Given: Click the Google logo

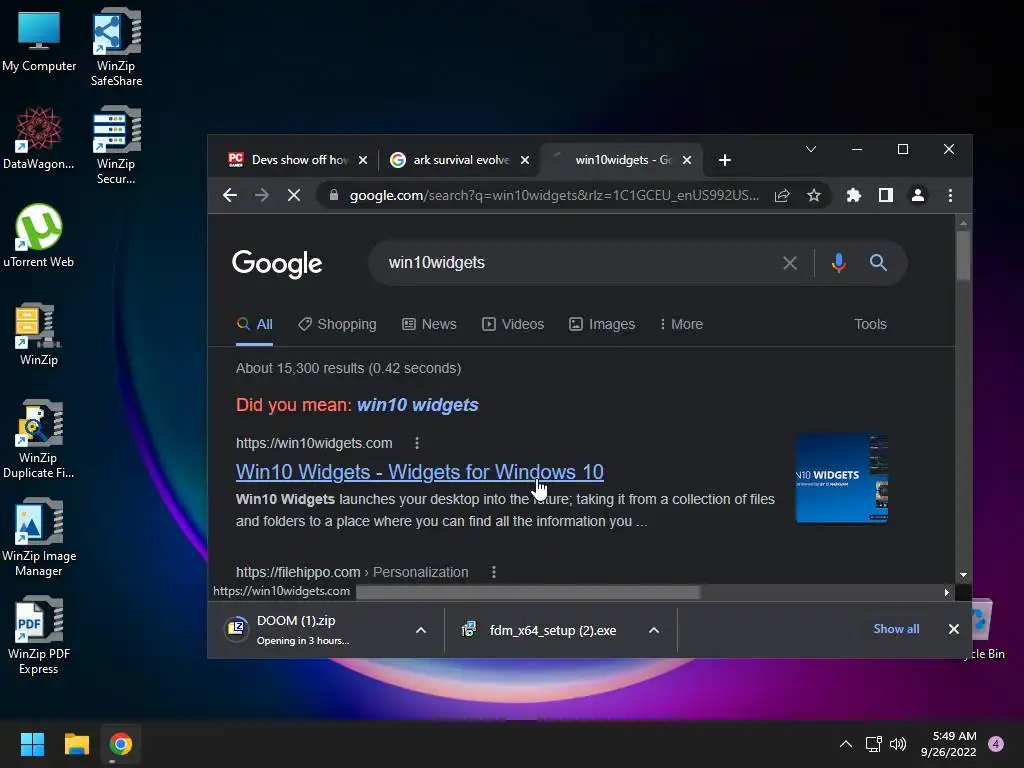Looking at the screenshot, I should 277,264.
